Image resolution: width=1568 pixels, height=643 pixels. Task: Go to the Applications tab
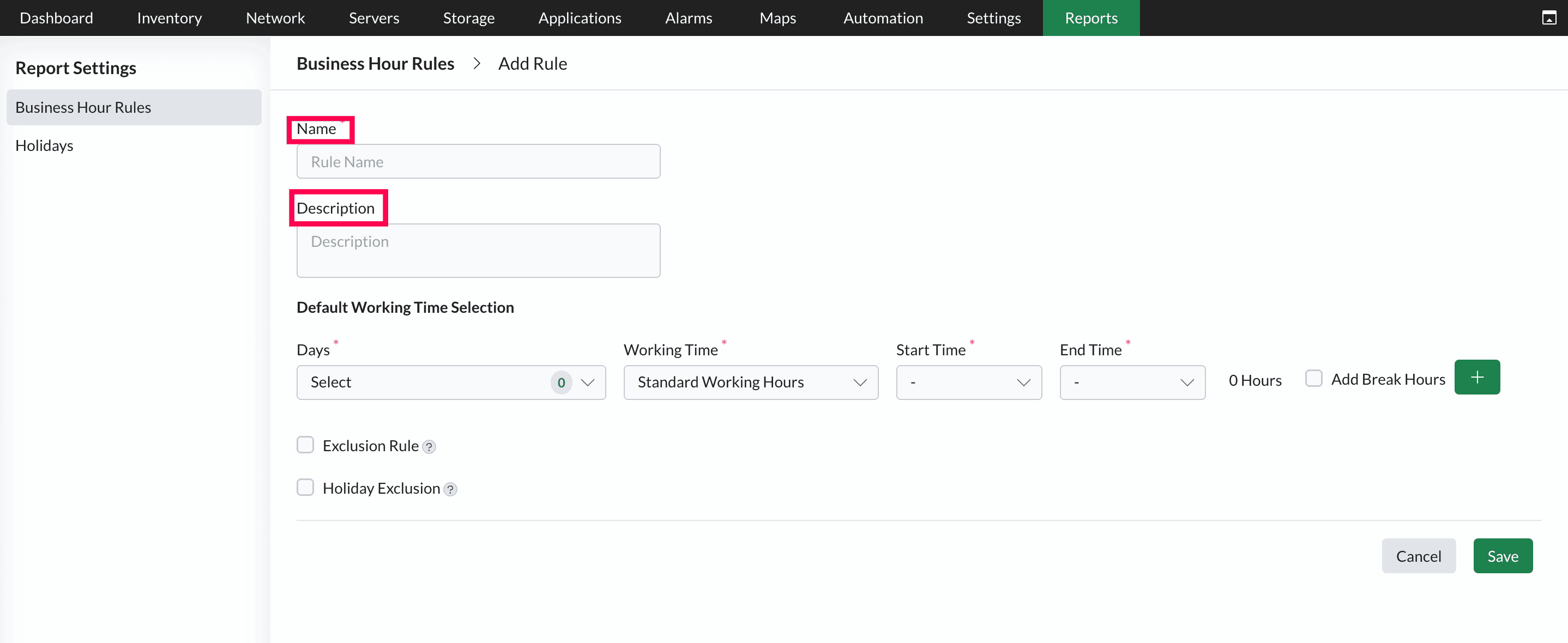580,17
